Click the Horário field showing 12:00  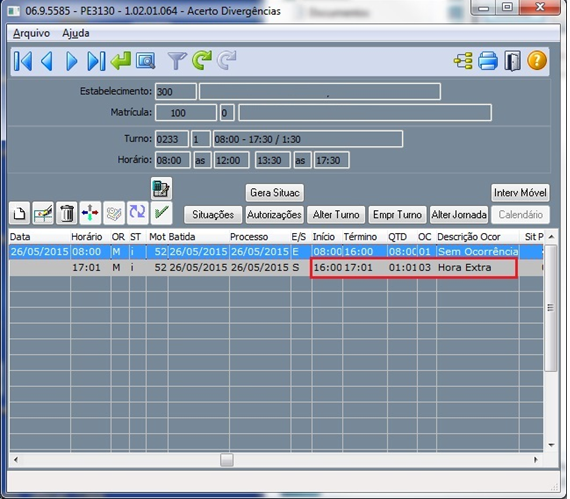point(232,160)
